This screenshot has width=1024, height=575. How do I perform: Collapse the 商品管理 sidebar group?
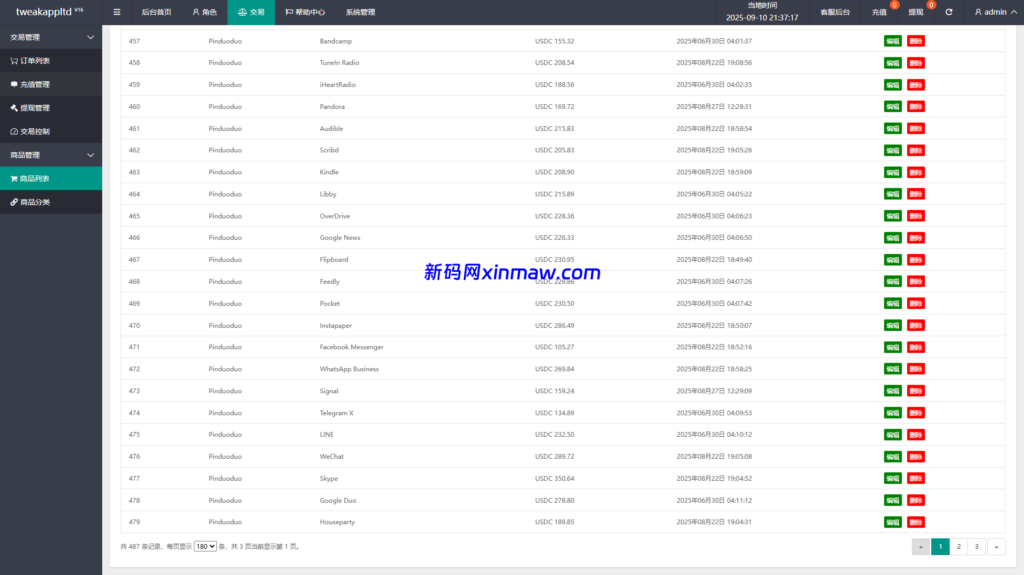[51, 155]
